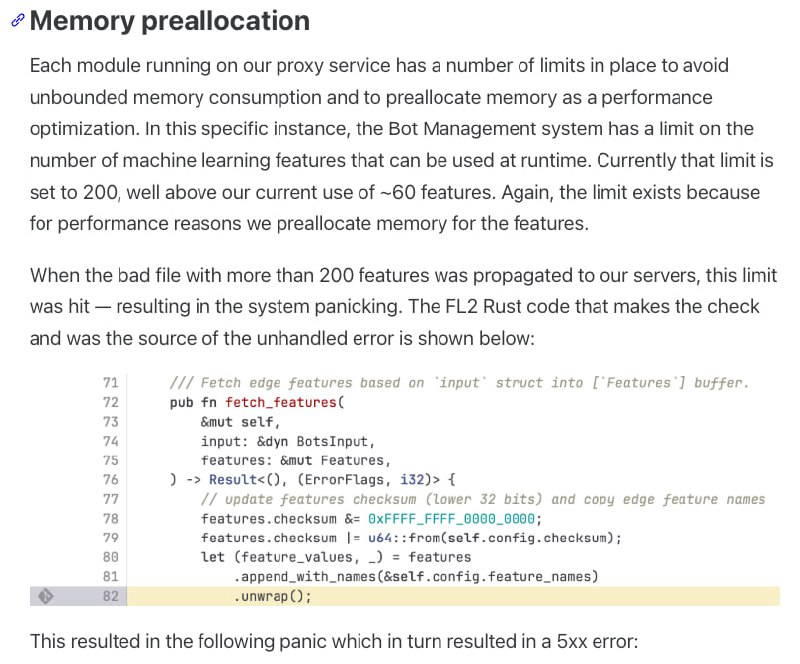Click line number 78 in gutter
Viewport: 800px width, 664px height.
pos(110,519)
